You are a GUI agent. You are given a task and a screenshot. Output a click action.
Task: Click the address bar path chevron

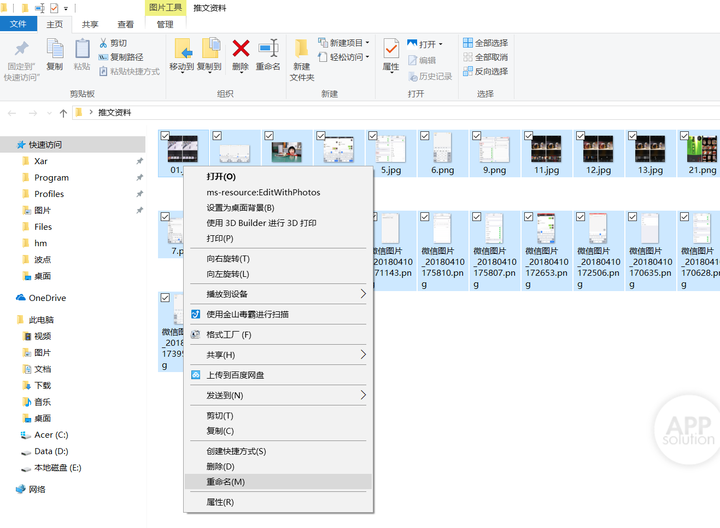click(90, 112)
